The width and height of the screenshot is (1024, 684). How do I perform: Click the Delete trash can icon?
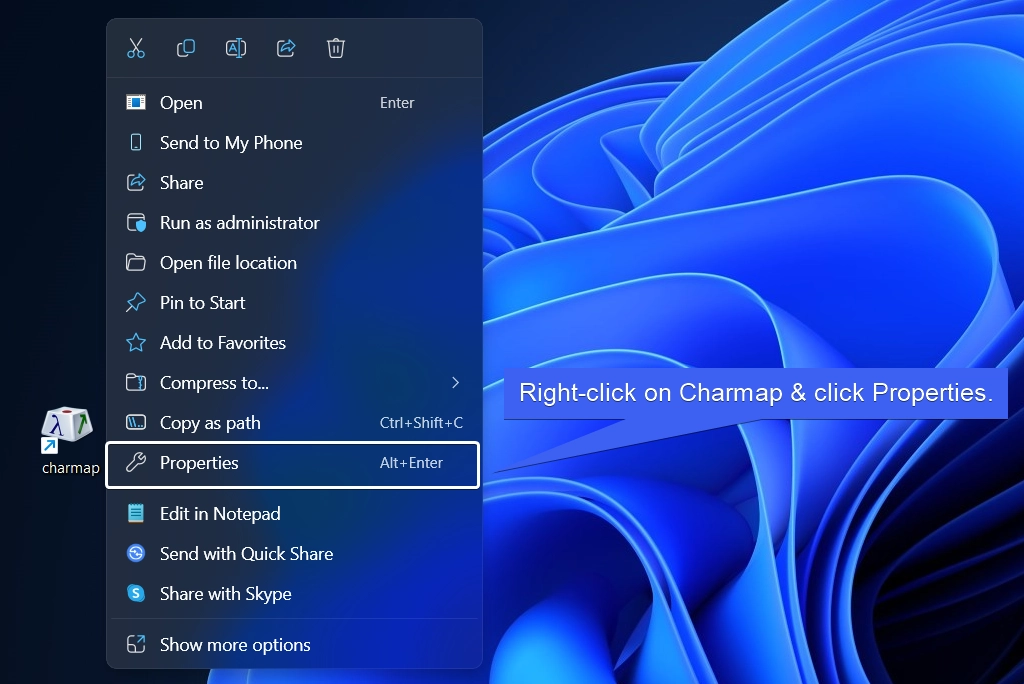[x=336, y=48]
